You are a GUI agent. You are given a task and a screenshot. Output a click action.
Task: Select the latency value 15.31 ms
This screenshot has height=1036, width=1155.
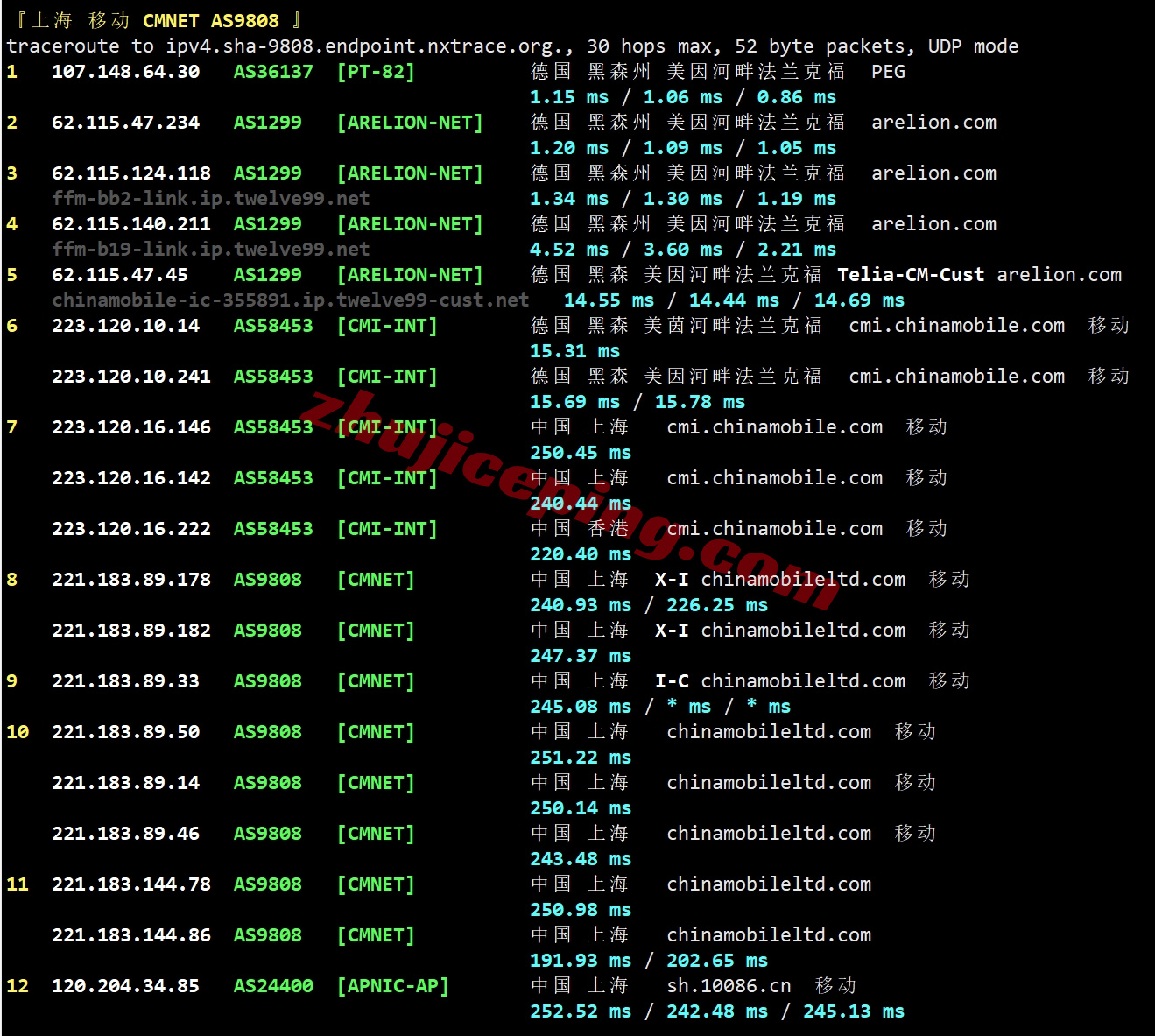coord(574,351)
